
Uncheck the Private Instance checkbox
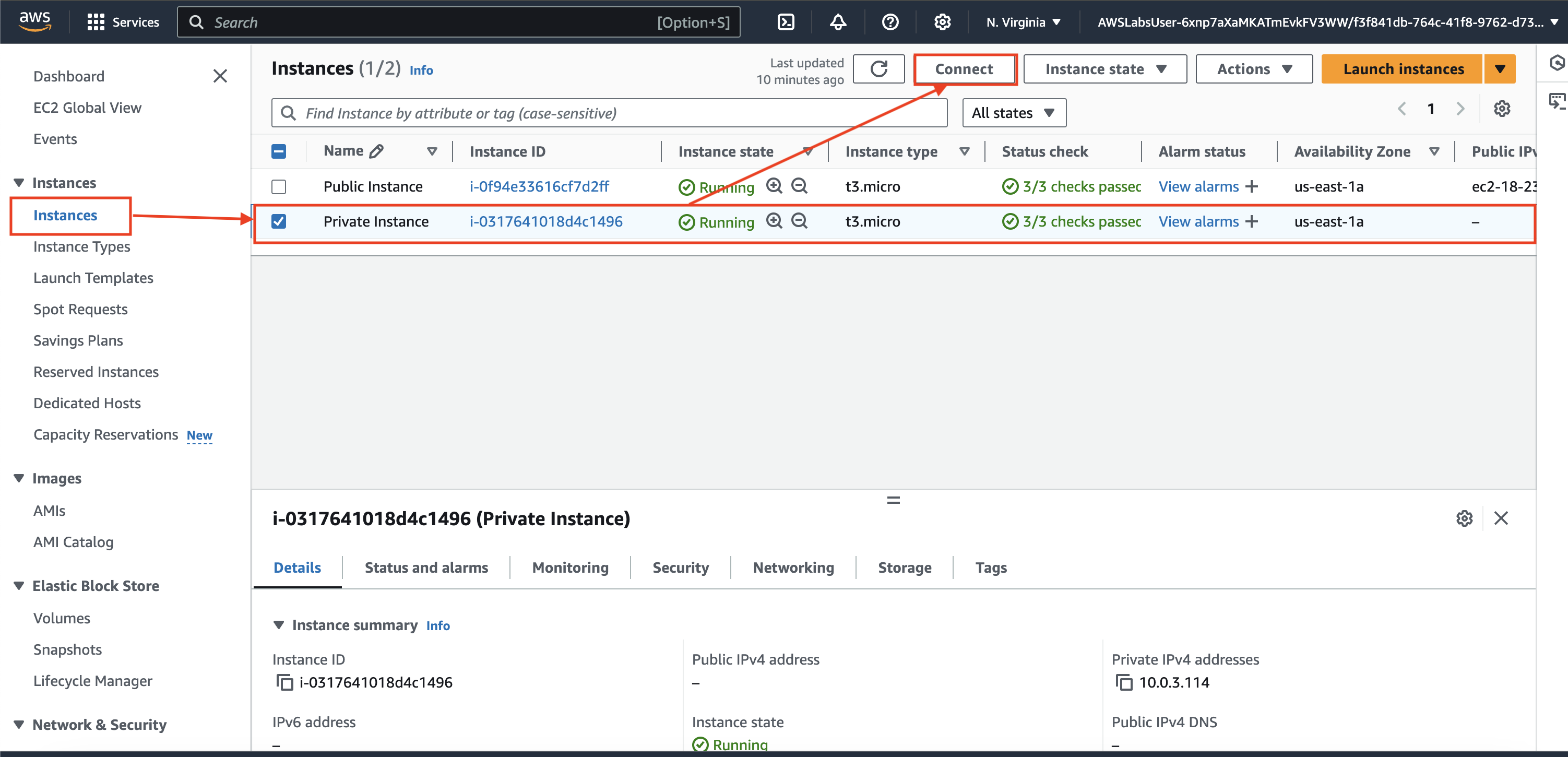coord(279,221)
